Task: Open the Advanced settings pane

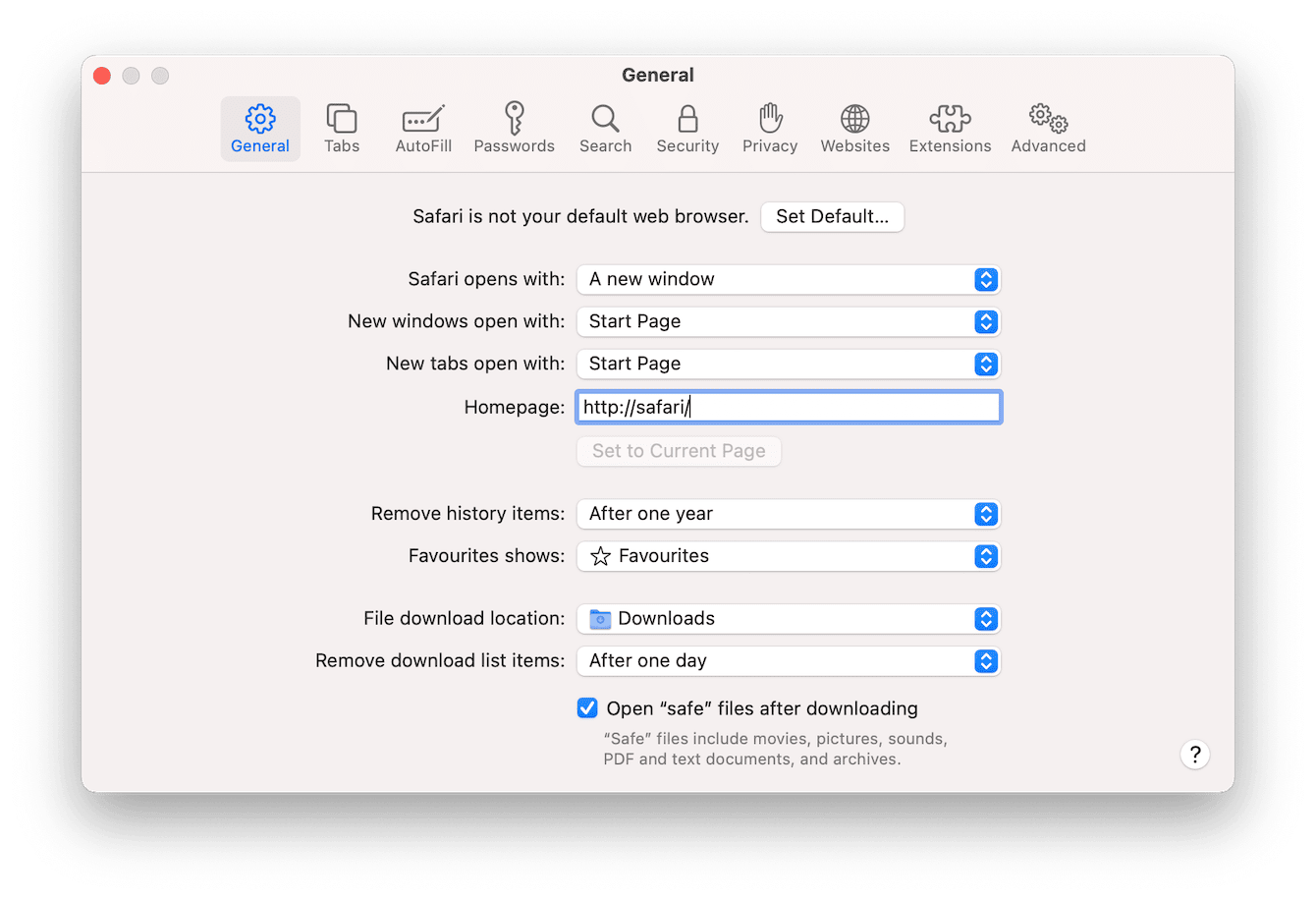Action: click(1047, 128)
